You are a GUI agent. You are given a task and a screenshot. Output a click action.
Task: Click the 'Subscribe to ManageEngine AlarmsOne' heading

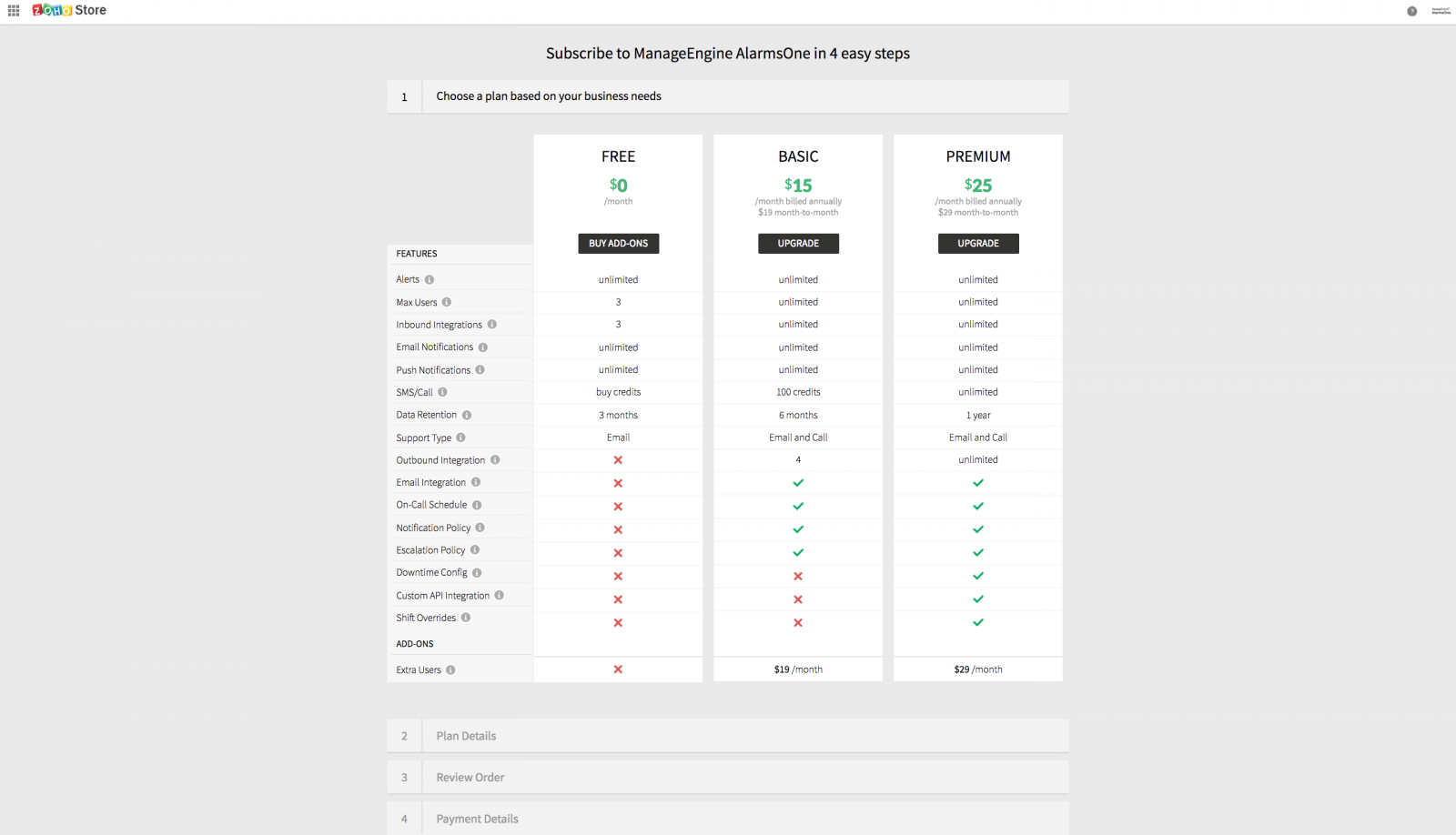pyautogui.click(x=728, y=54)
